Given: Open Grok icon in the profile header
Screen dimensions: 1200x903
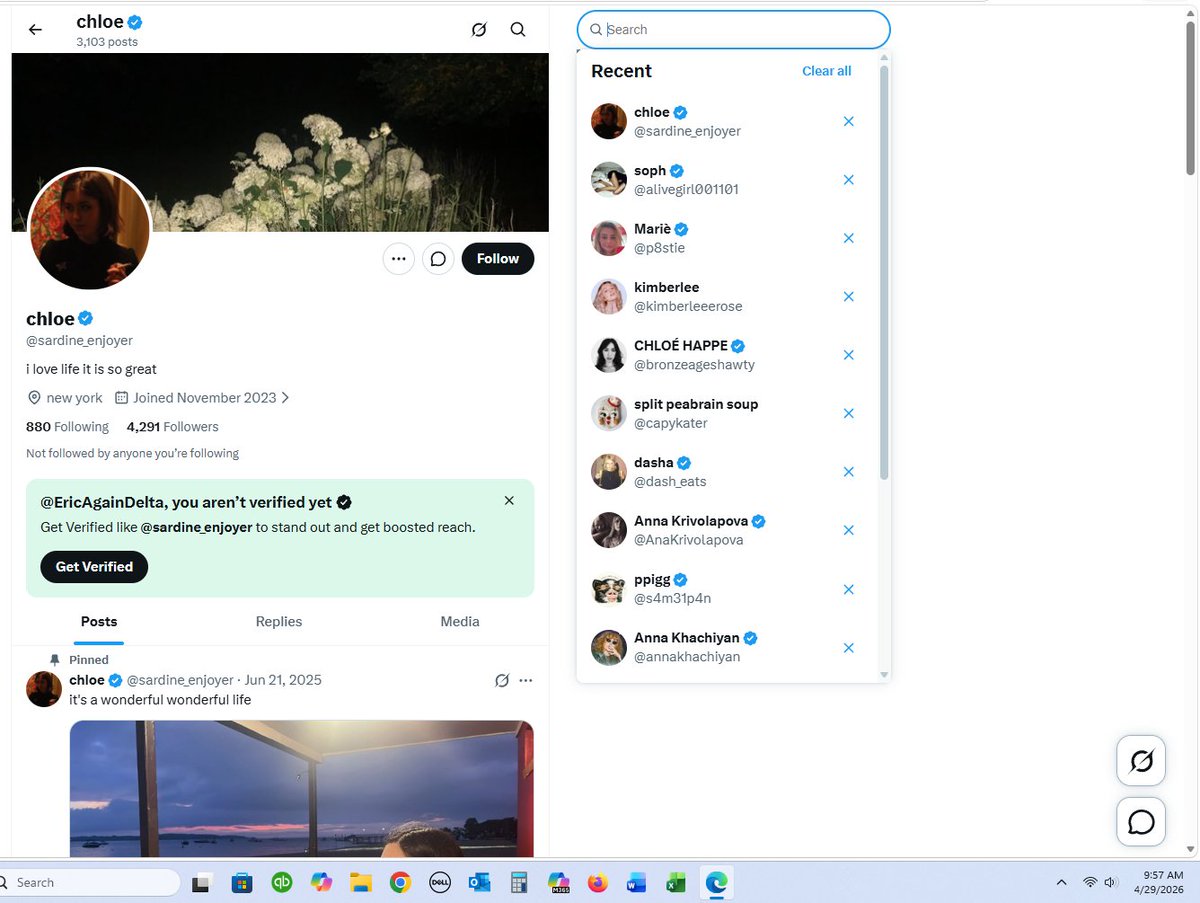Looking at the screenshot, I should coord(479,30).
